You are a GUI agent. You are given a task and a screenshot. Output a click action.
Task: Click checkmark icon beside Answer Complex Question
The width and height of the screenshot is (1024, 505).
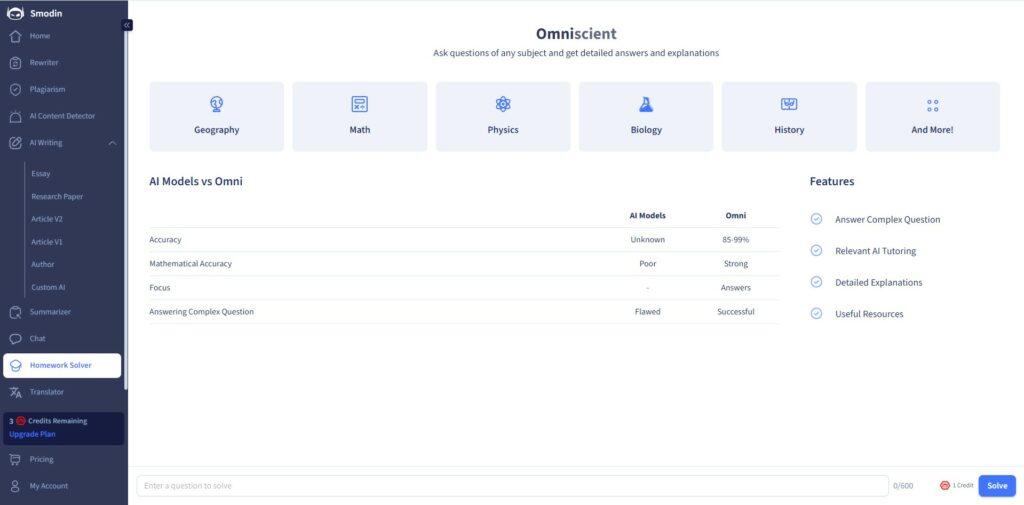(816, 219)
